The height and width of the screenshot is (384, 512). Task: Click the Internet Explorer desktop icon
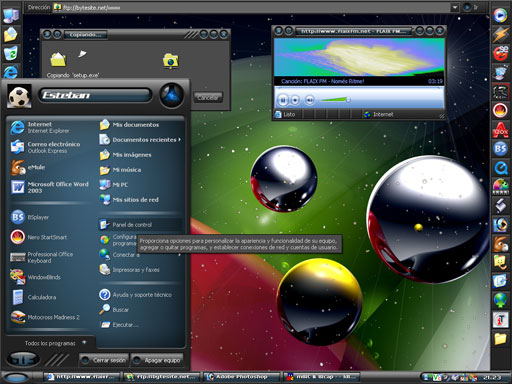(11, 72)
